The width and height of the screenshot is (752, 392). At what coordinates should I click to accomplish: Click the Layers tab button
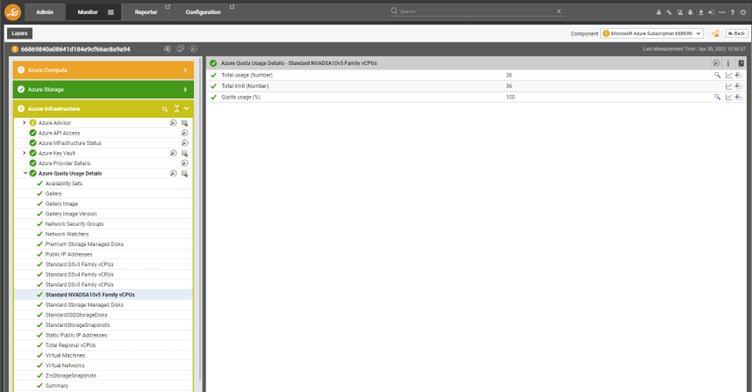pos(20,34)
